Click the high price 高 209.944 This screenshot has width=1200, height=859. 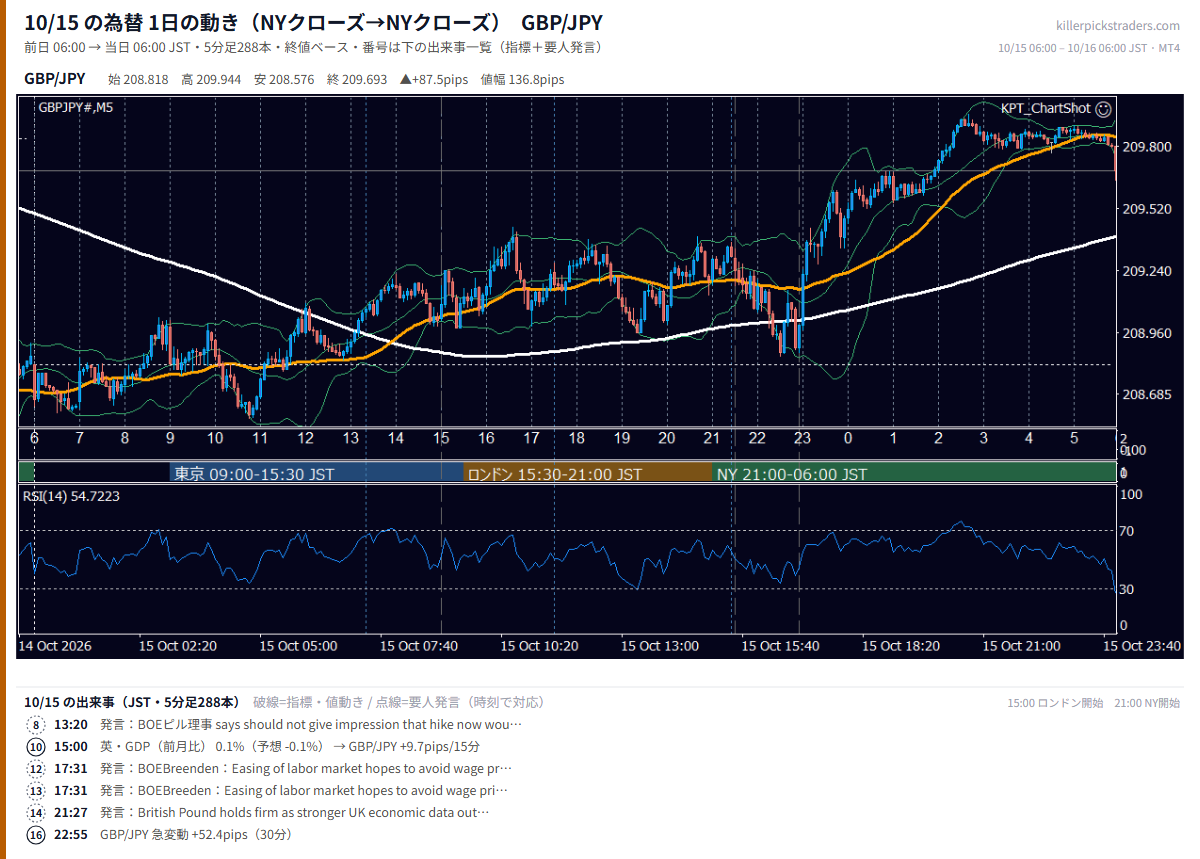coord(211,79)
